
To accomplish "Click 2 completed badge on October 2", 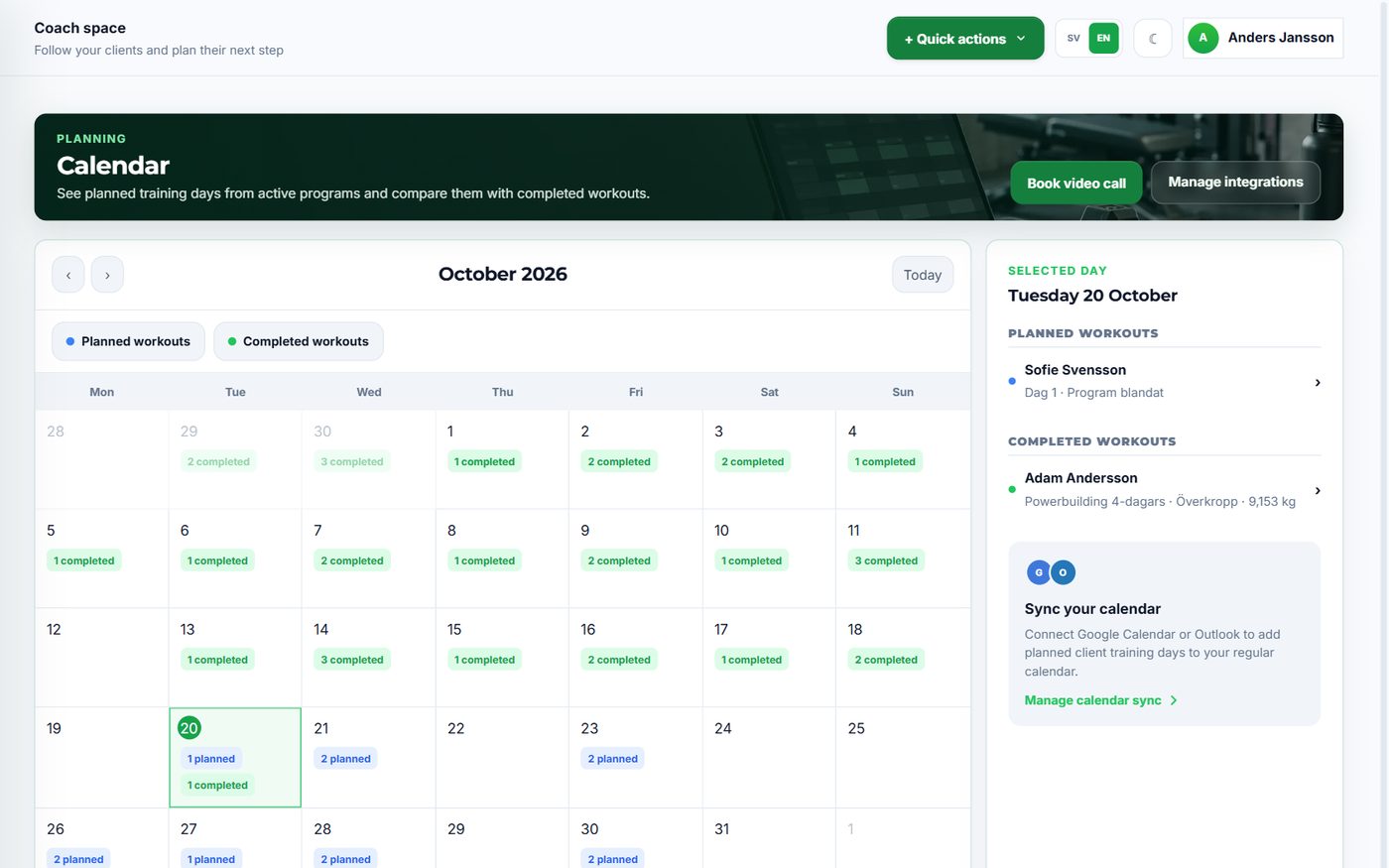I will pos(619,461).
